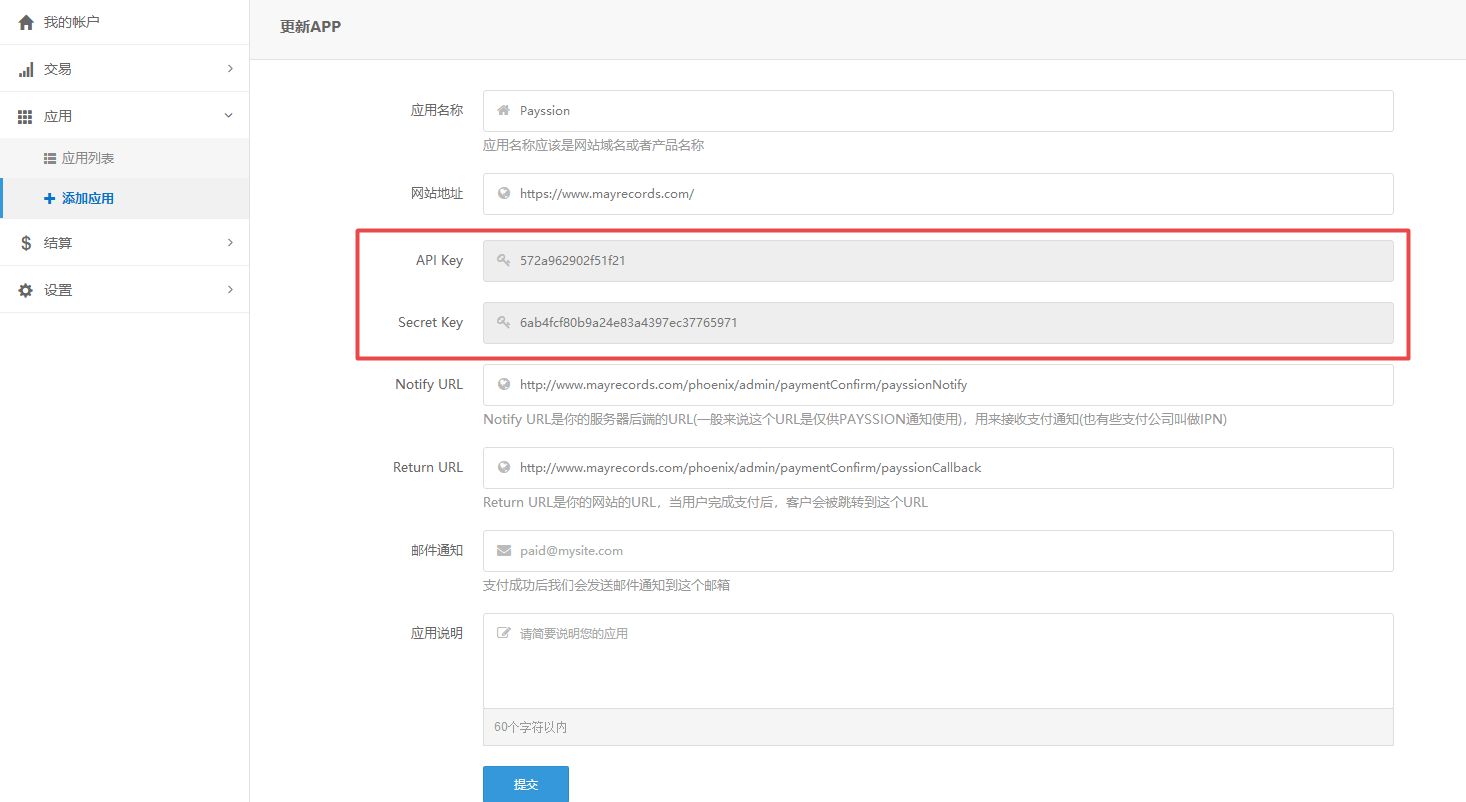
Task: Click the home icon beside 我的帐户
Action: [26, 22]
